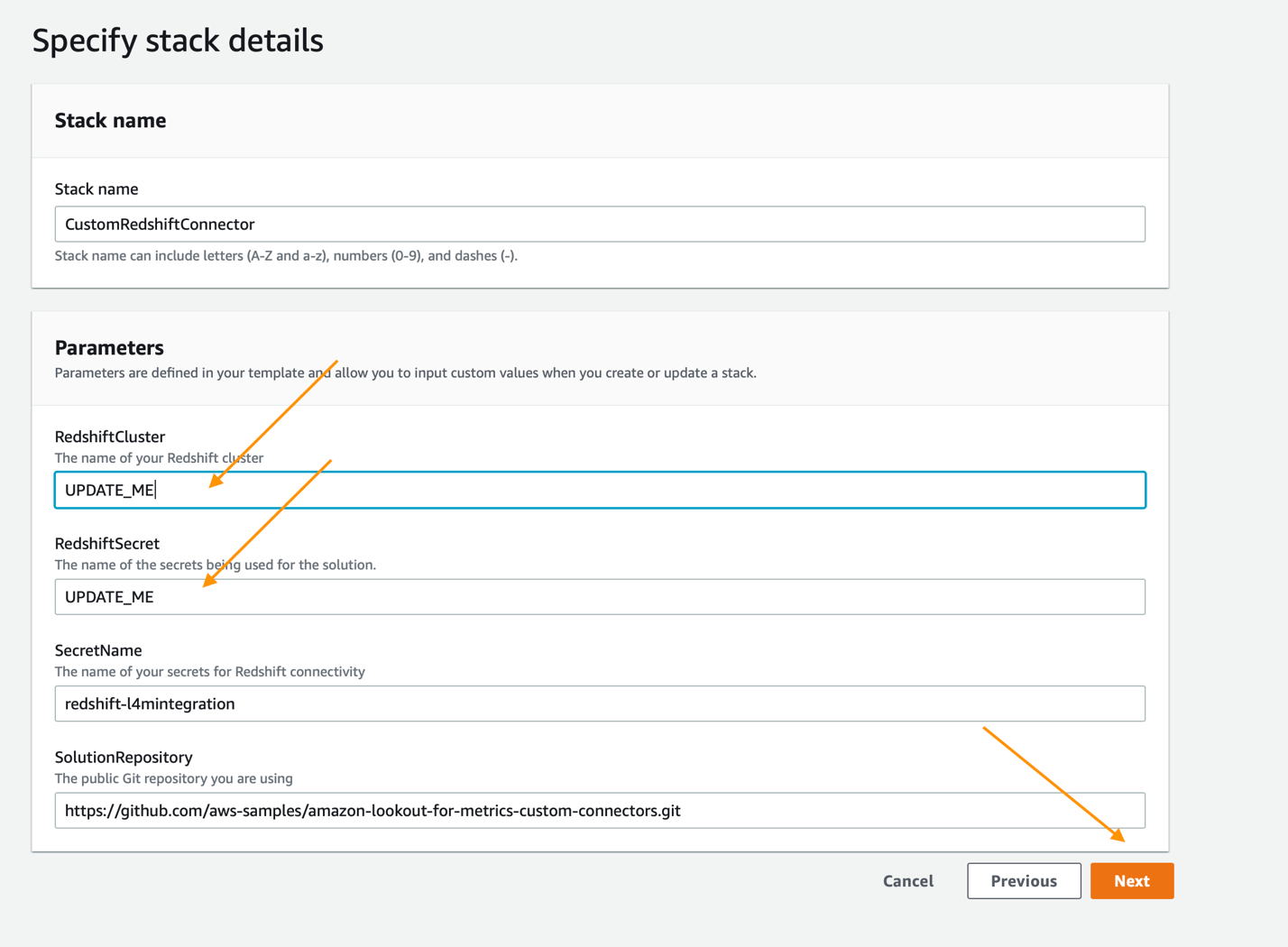The height and width of the screenshot is (947, 1288).
Task: Select the RedshiftCluster UPDATE_ME field
Action: coord(600,490)
